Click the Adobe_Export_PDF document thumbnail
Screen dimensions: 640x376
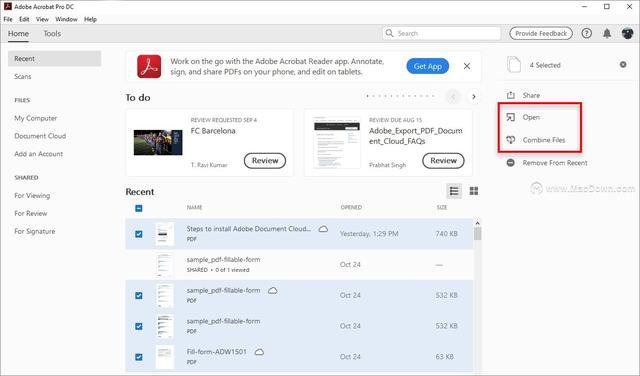click(337, 142)
